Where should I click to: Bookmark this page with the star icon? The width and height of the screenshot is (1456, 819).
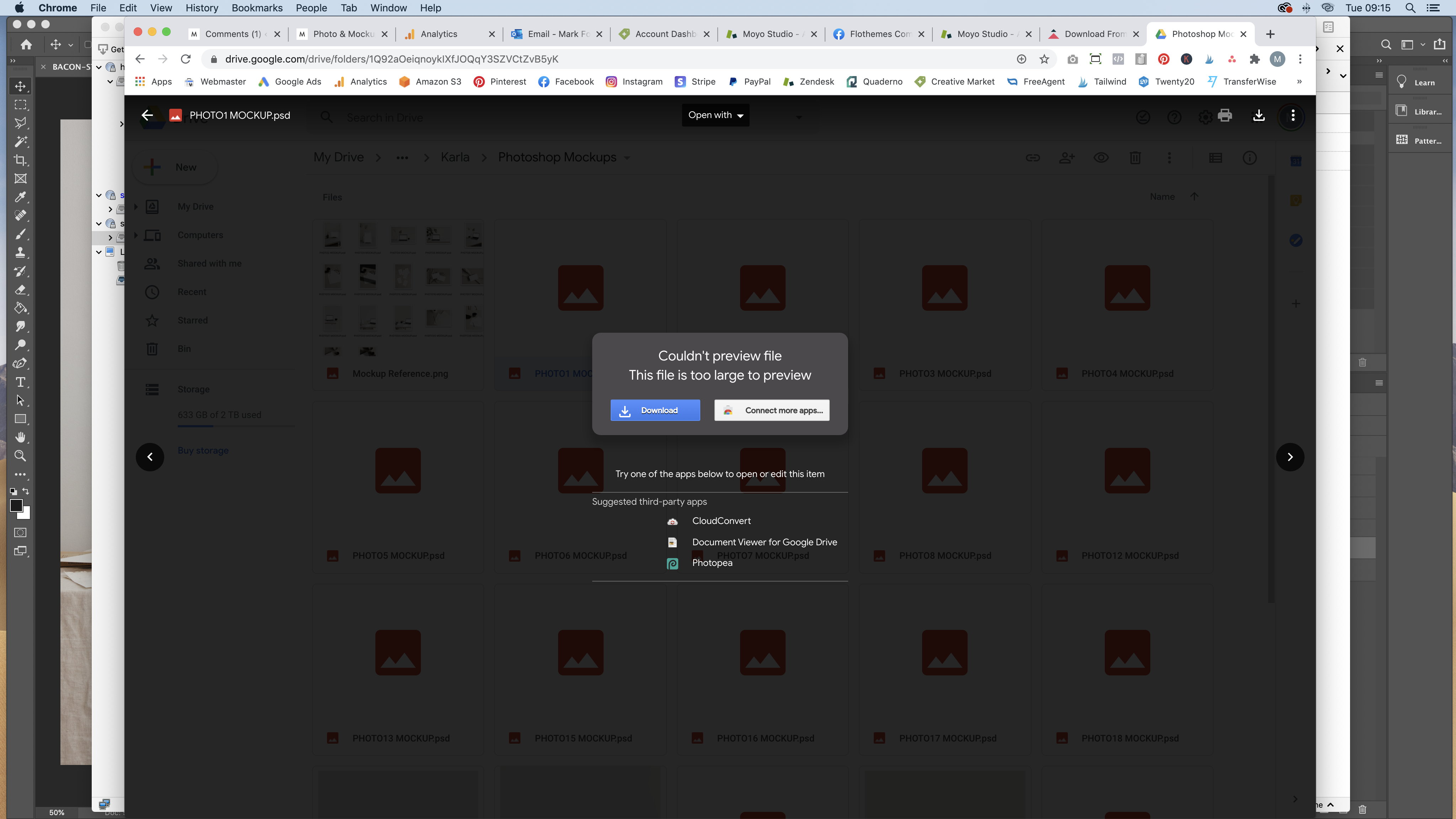pos(1044,59)
